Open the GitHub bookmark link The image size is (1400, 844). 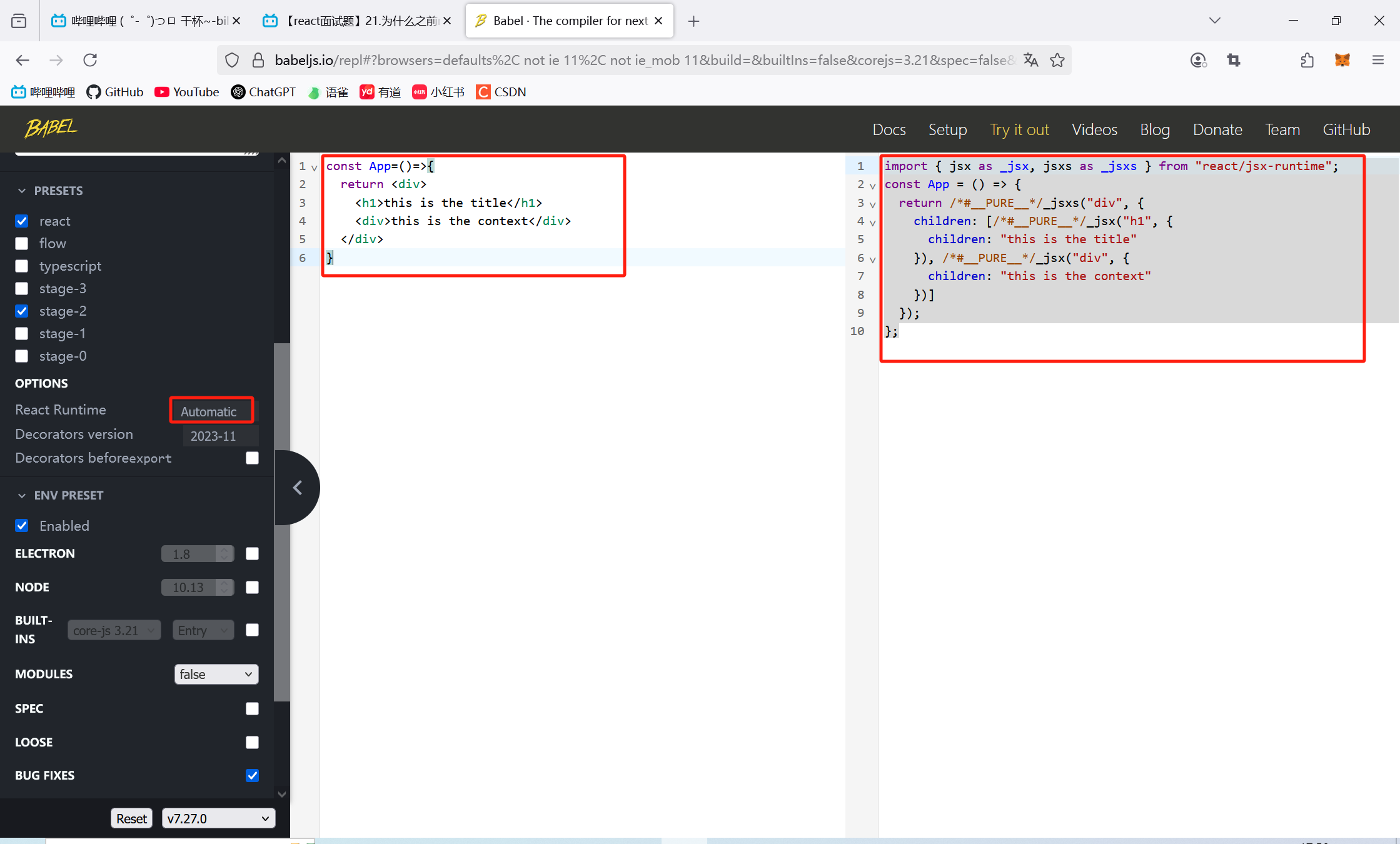point(115,92)
